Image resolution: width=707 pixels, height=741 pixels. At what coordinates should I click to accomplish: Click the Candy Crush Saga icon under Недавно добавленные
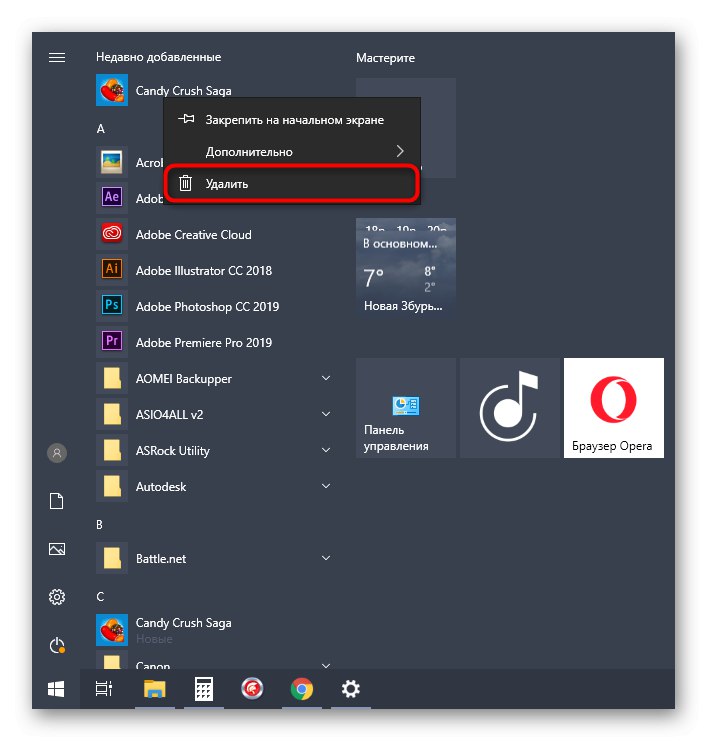112,90
